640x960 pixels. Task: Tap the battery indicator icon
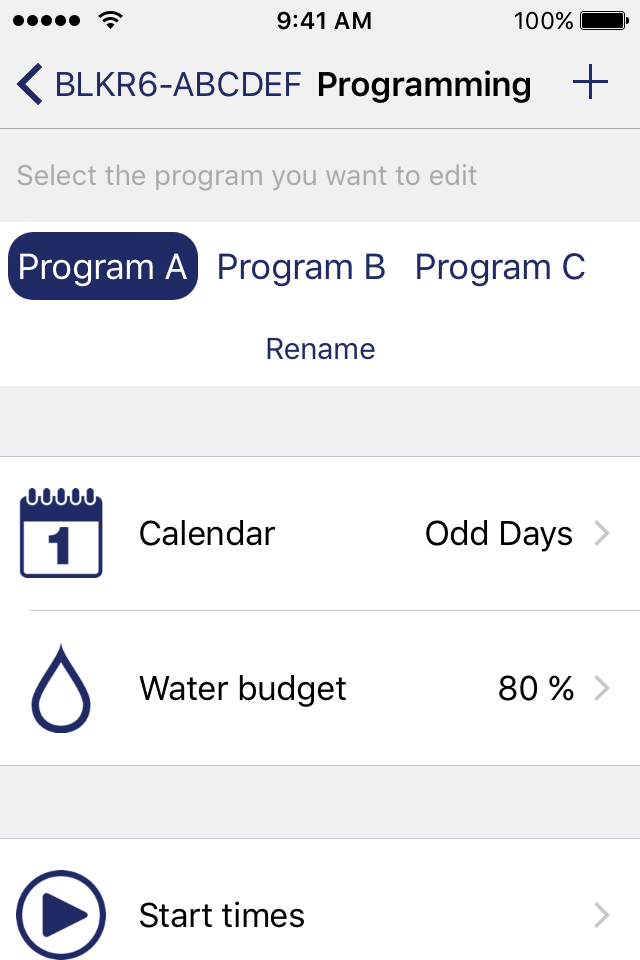604,21
